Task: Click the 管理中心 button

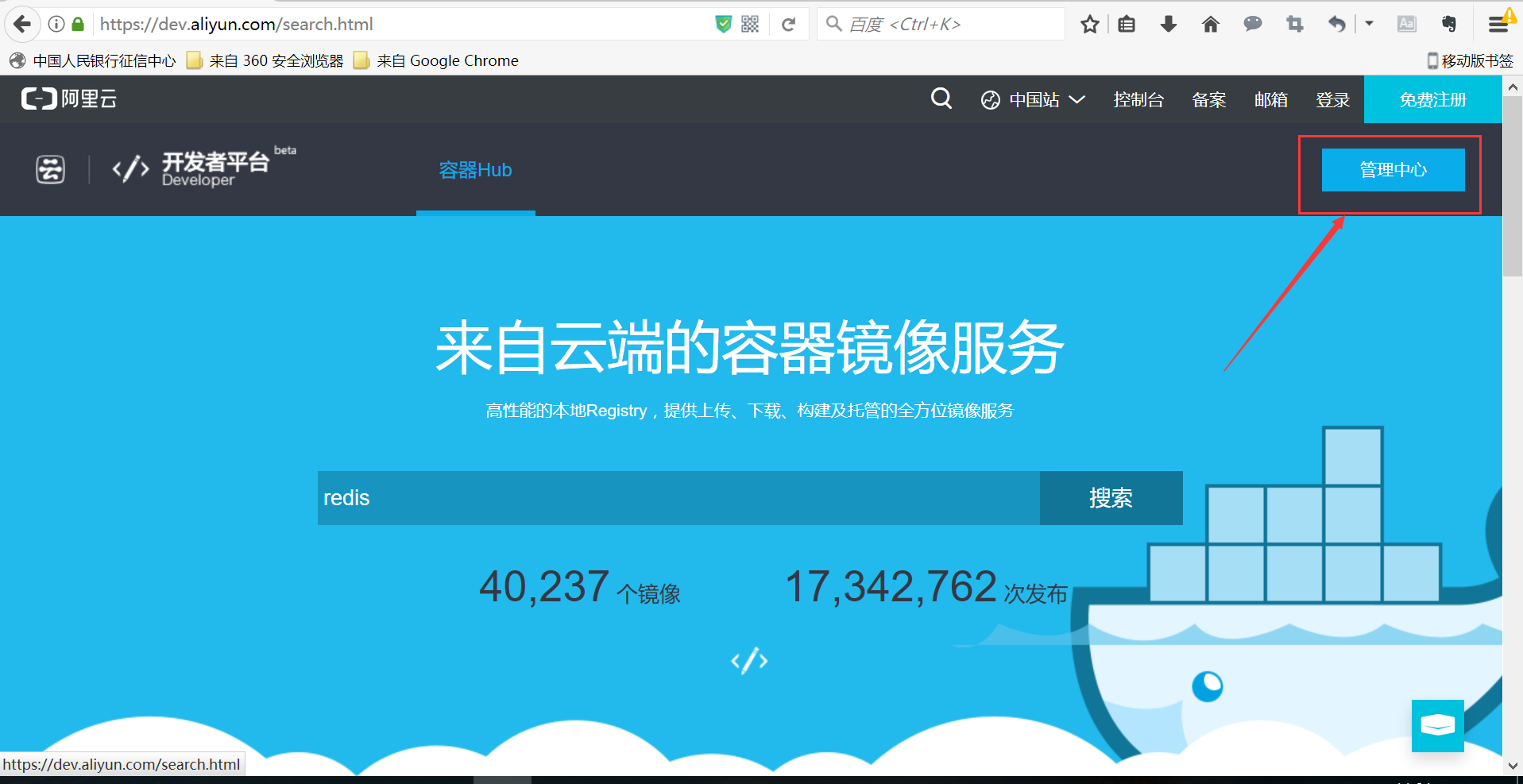Action: tap(1393, 169)
